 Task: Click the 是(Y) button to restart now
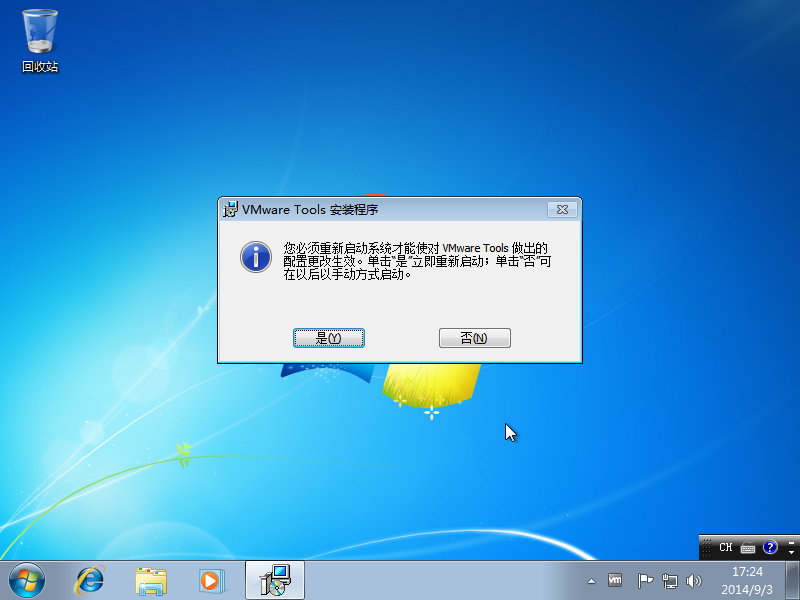(329, 338)
